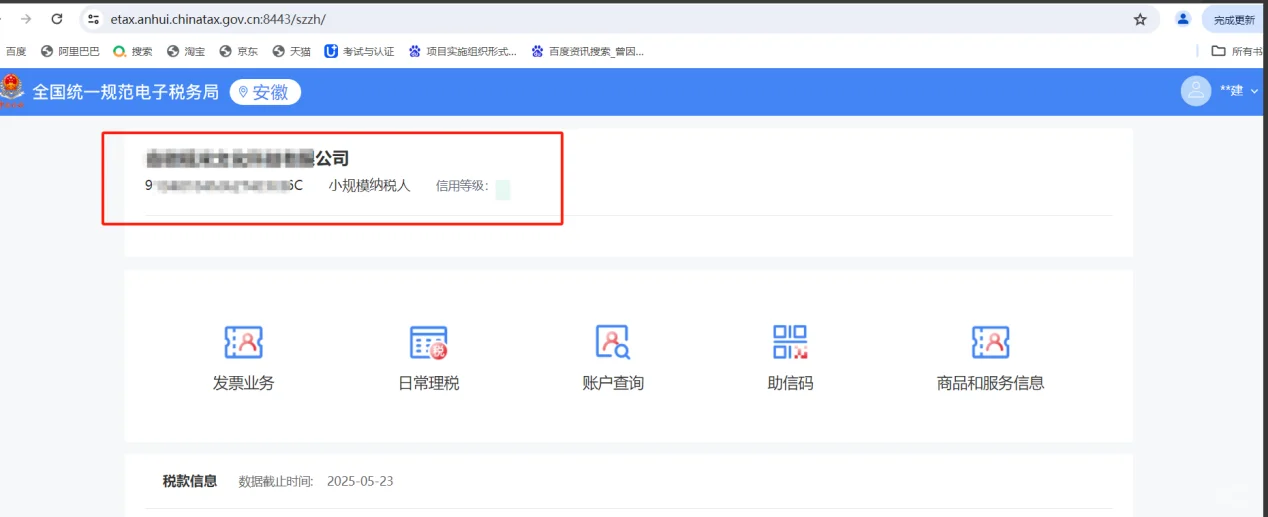This screenshot has height=517, width=1268.
Task: Change region via 安徽 location selector
Action: 265,92
